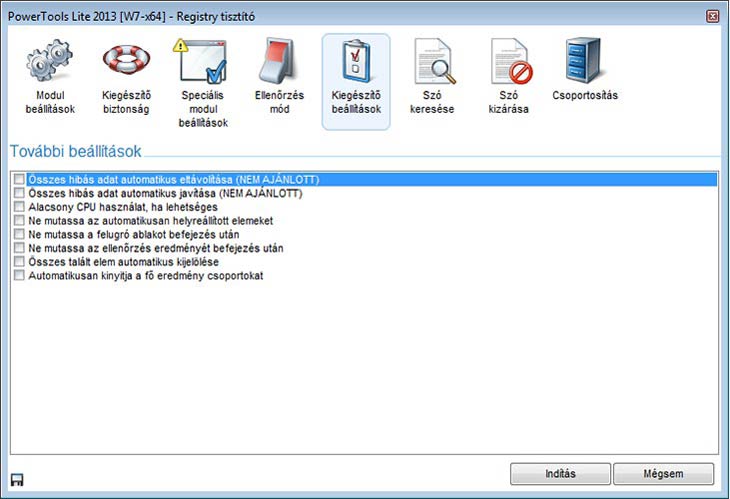Select Ellenőrzés mód switch icon

tap(279, 61)
